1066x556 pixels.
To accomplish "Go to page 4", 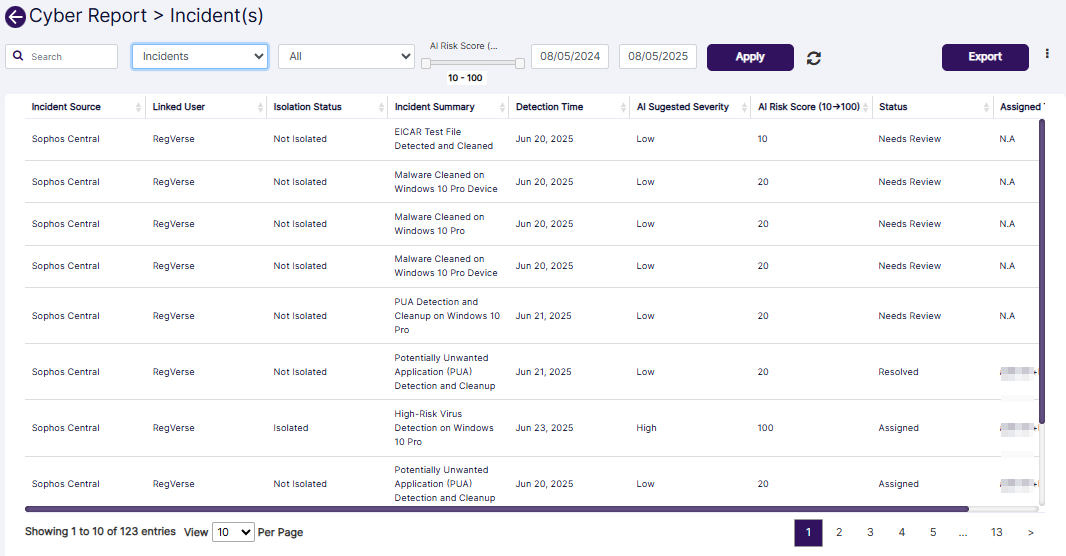I will (901, 533).
